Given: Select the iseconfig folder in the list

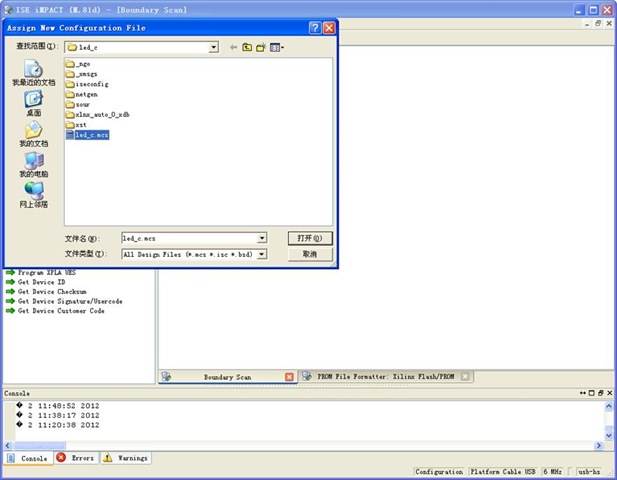Looking at the screenshot, I should click(x=90, y=85).
